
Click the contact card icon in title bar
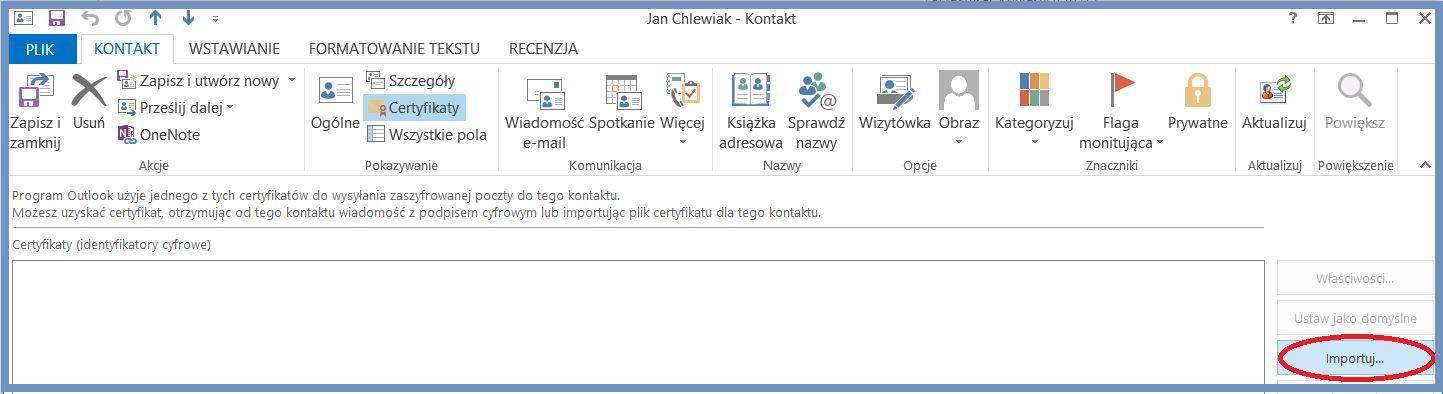coord(24,18)
